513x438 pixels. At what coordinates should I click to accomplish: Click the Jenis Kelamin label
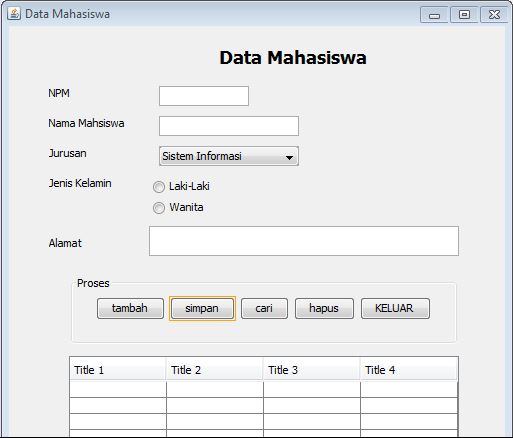tap(80, 183)
